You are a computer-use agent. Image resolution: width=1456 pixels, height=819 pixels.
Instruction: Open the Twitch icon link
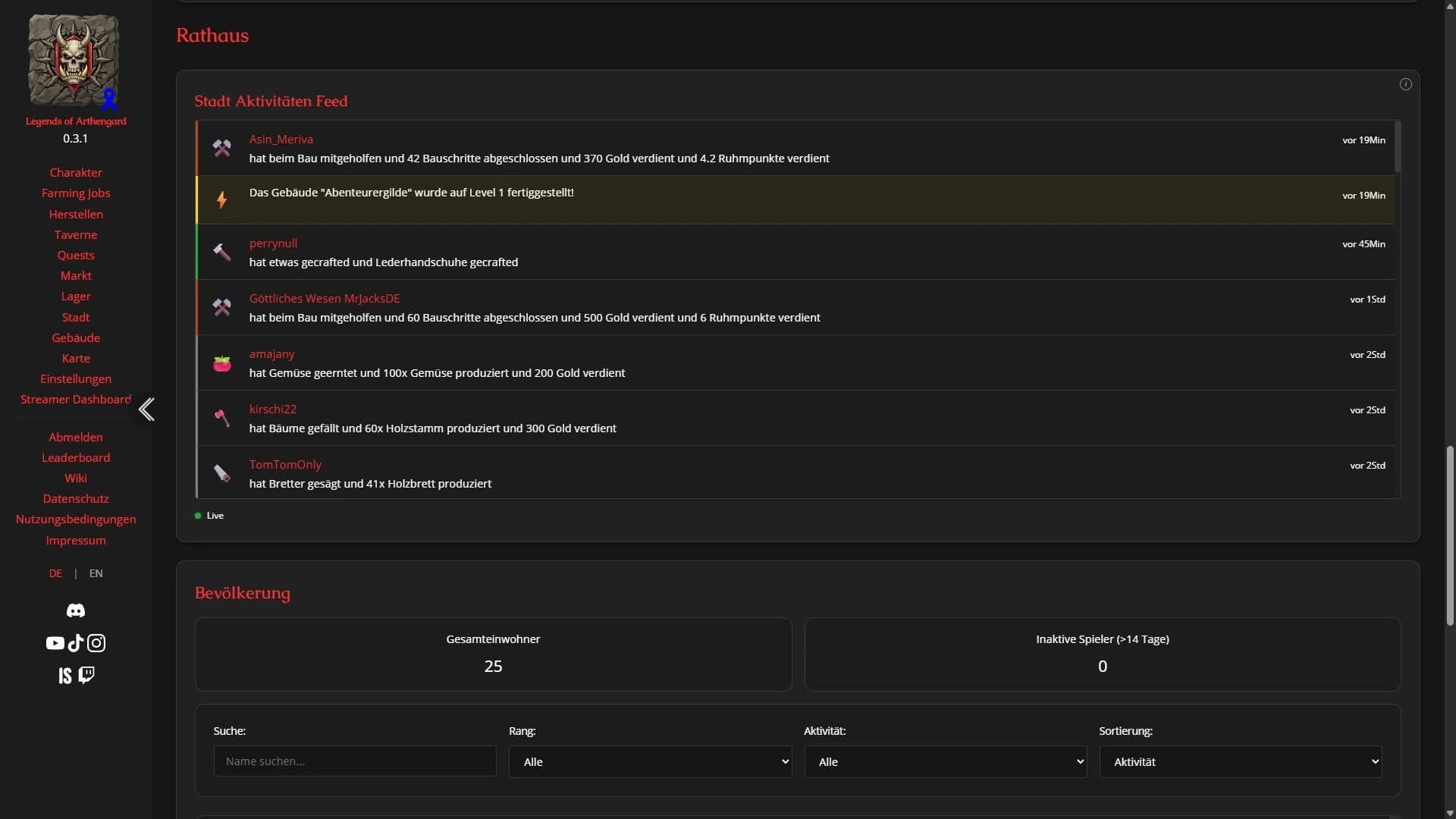click(x=86, y=675)
